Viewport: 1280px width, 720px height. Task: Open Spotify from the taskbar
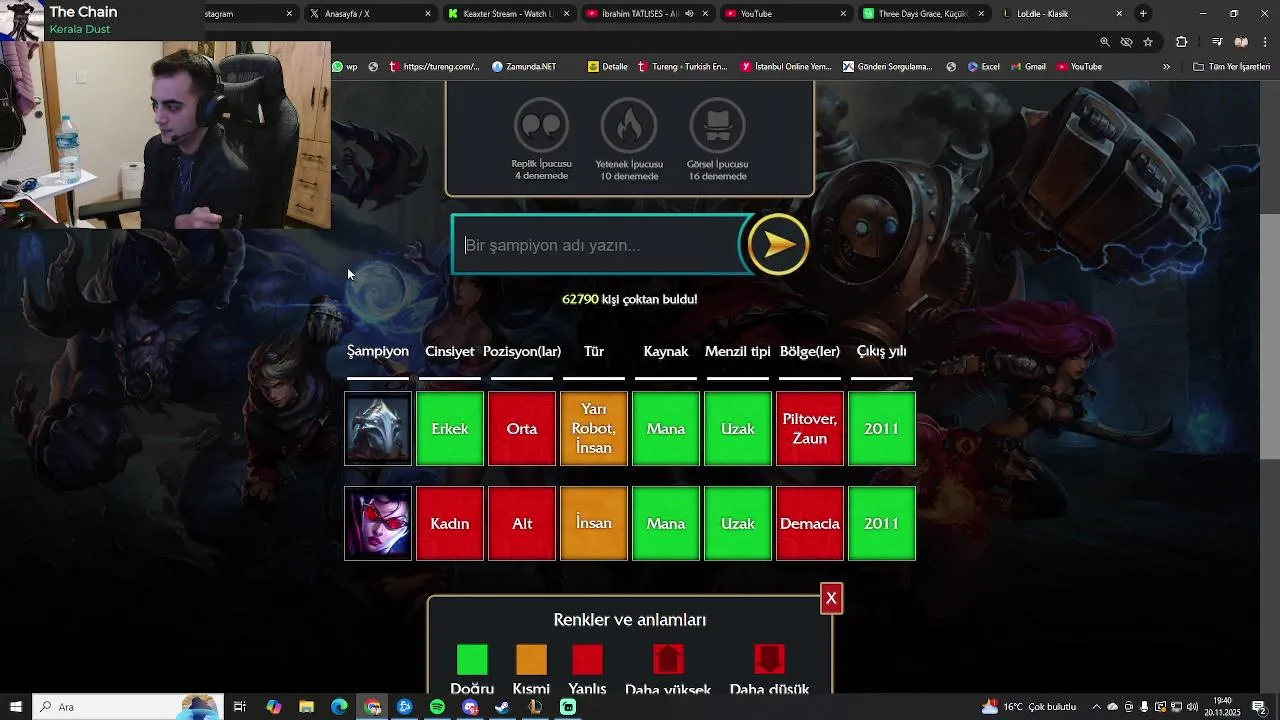coord(437,707)
